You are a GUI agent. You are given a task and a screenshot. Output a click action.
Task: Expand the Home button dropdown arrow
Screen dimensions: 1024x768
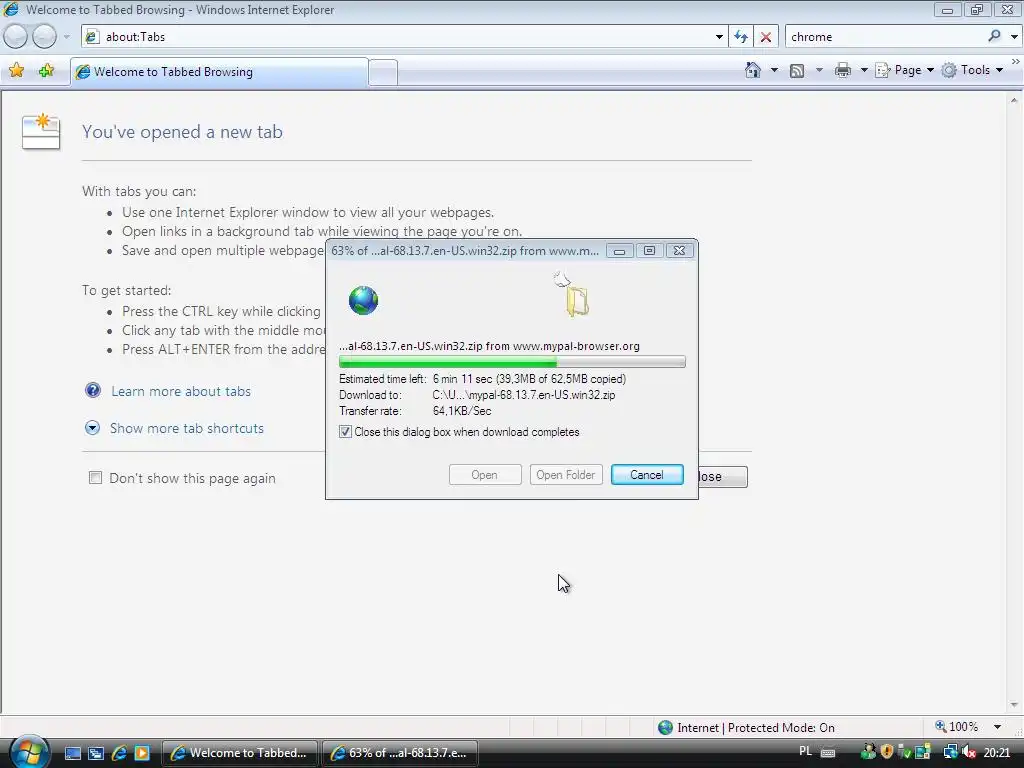click(775, 70)
